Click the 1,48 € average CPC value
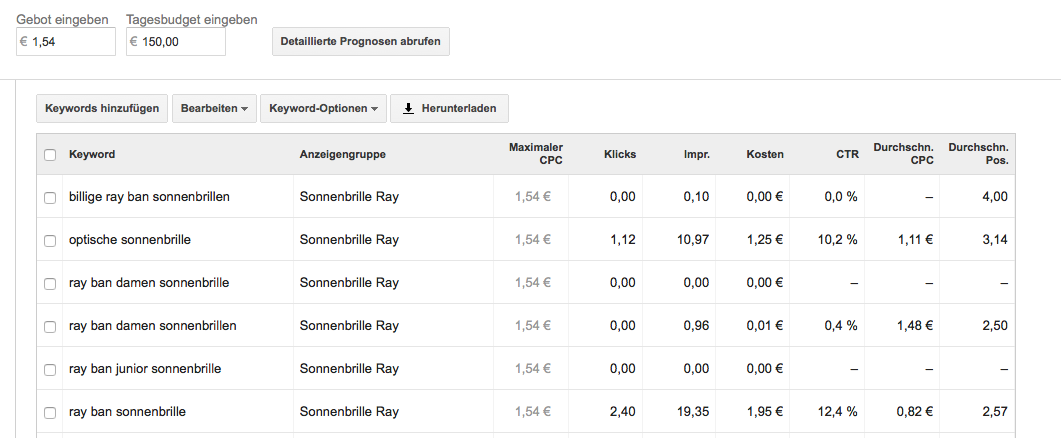Screen dimensions: 1061x438 tap(915, 326)
